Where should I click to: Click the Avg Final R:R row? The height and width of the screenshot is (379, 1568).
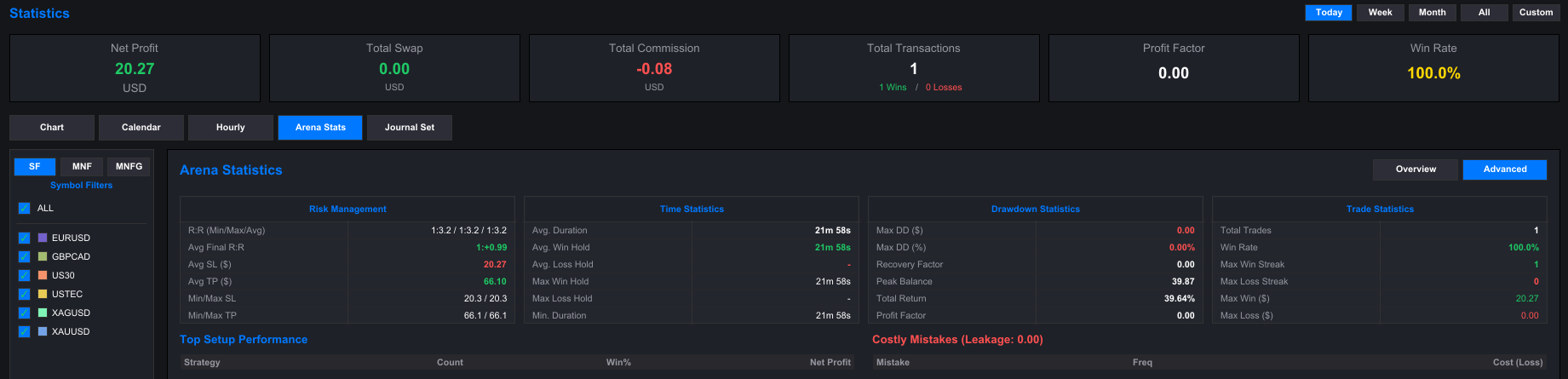[x=347, y=248]
